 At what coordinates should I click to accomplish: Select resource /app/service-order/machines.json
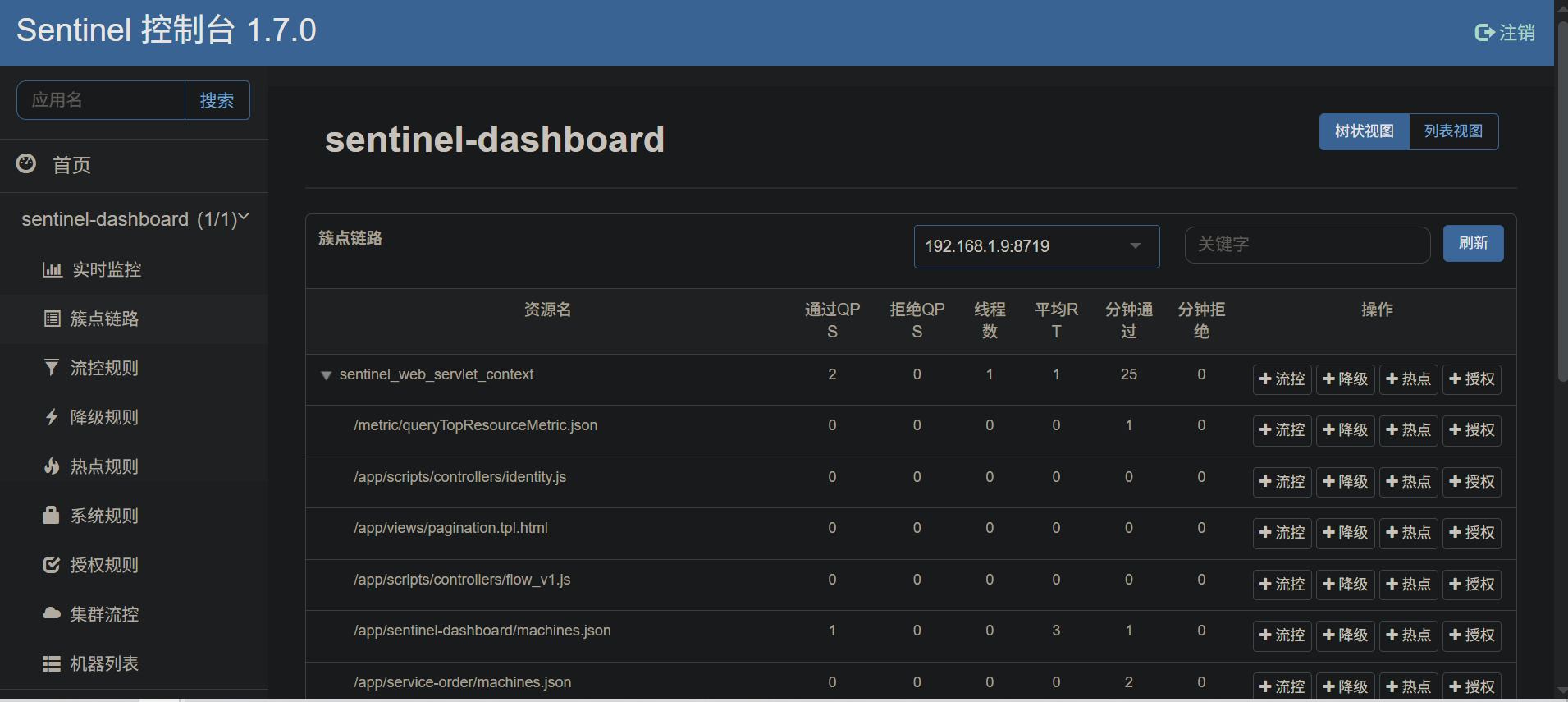coord(462,682)
